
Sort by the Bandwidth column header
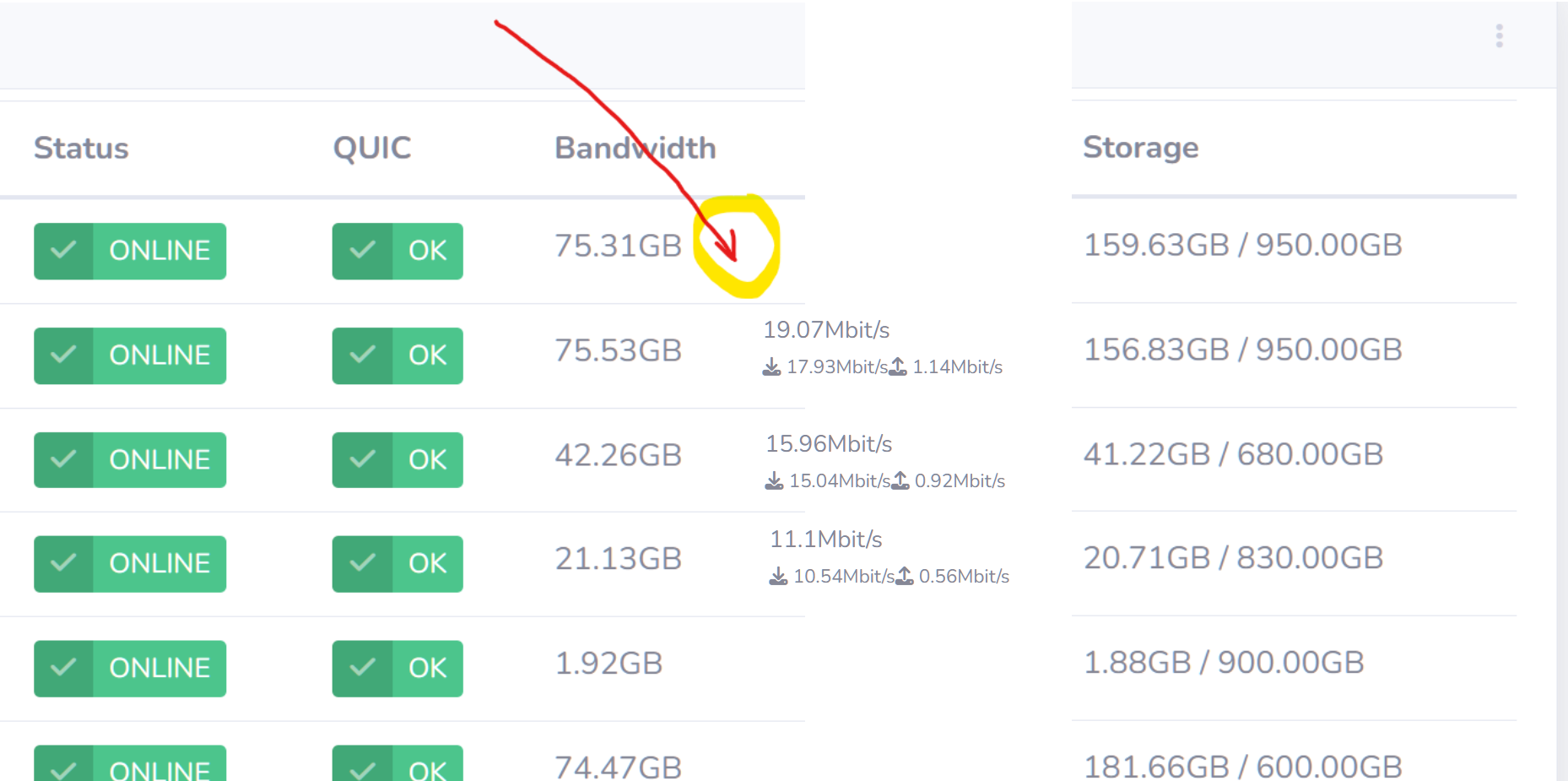(x=634, y=148)
